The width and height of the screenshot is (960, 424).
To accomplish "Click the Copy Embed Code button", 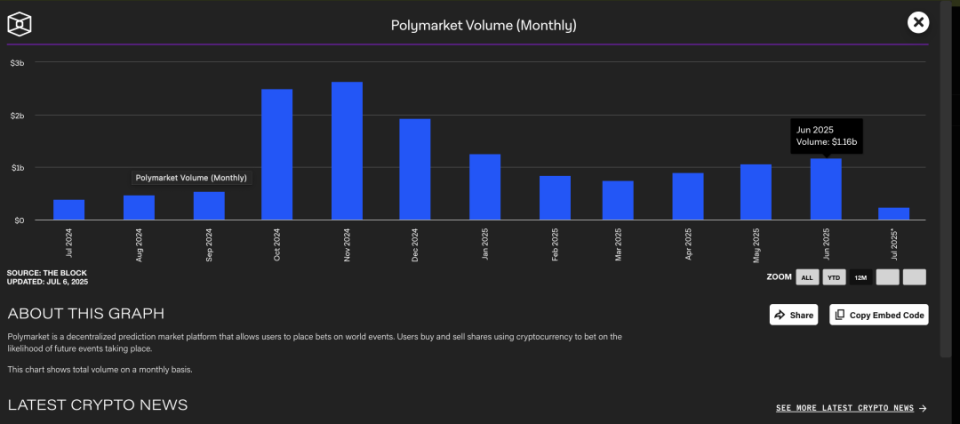I will tap(879, 314).
